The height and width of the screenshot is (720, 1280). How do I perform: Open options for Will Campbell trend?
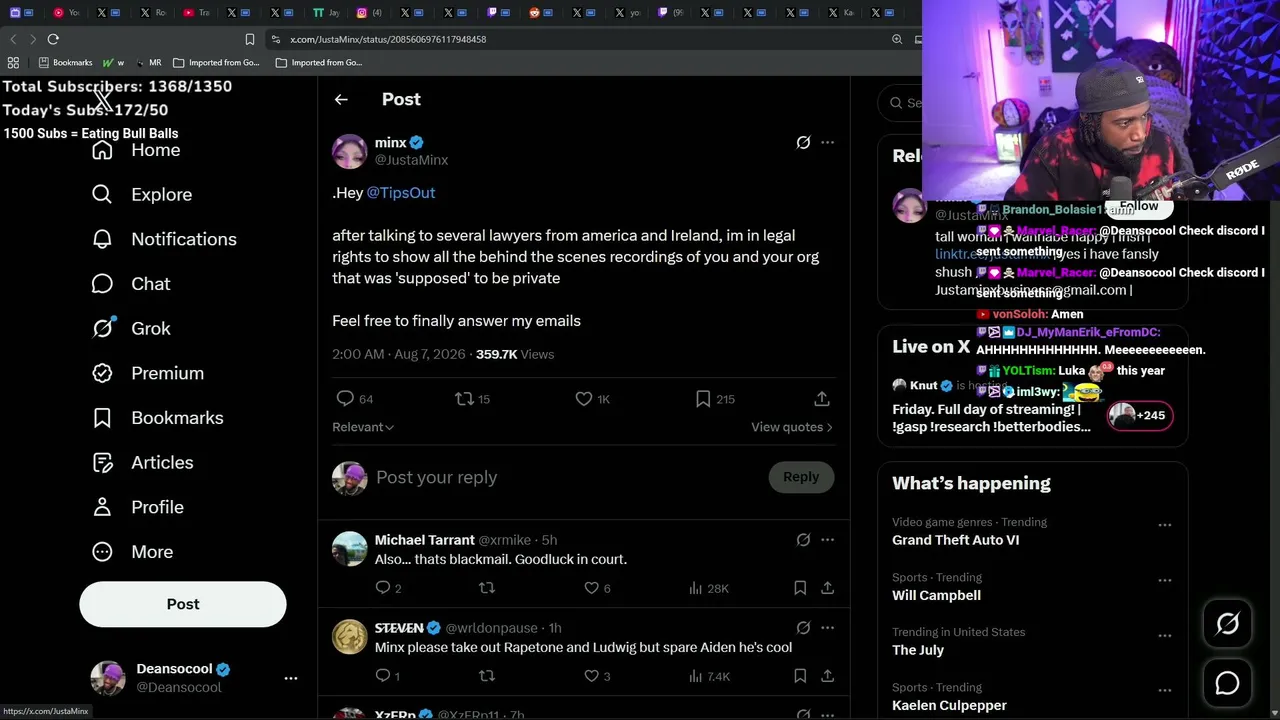point(1165,580)
